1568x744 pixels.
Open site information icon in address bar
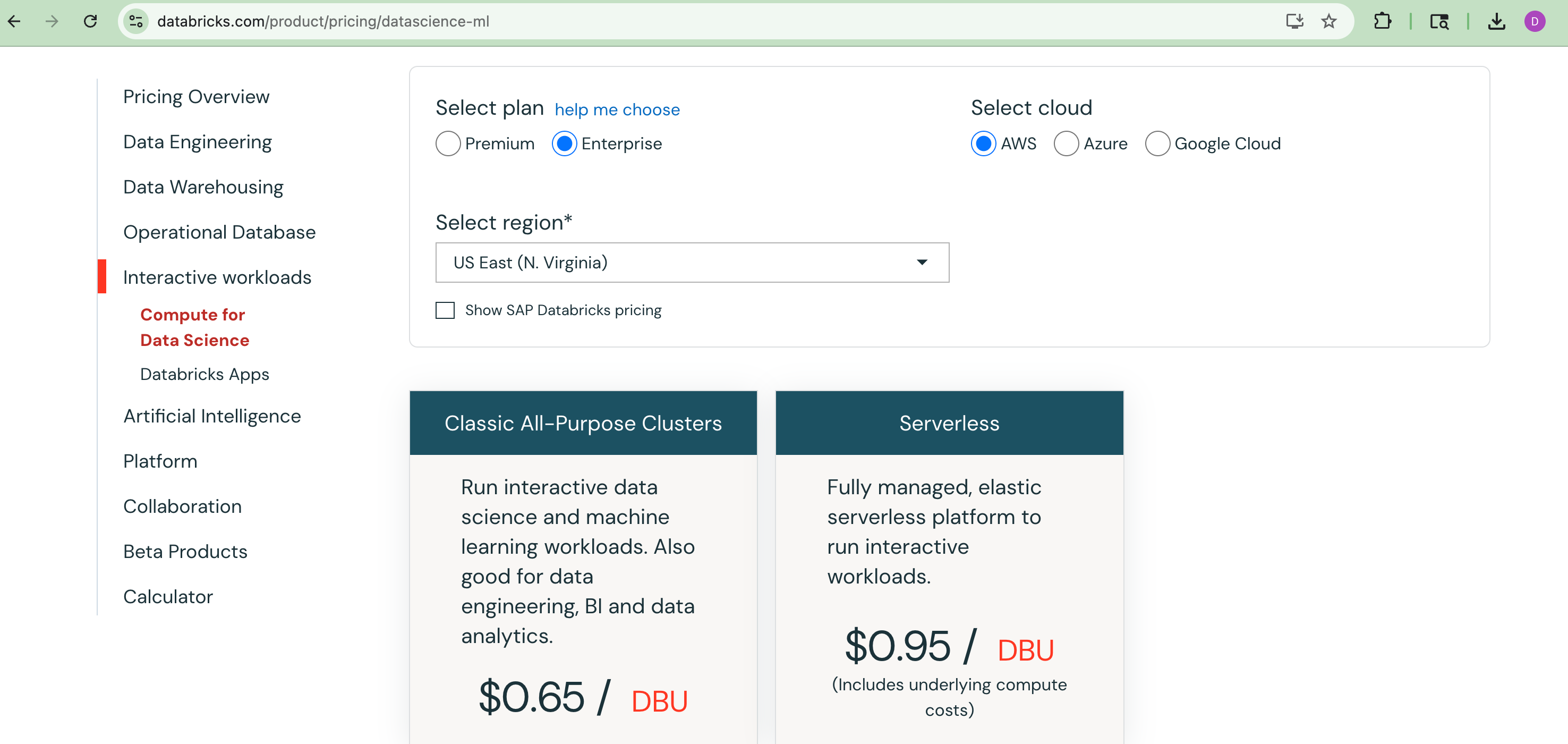coord(136,22)
